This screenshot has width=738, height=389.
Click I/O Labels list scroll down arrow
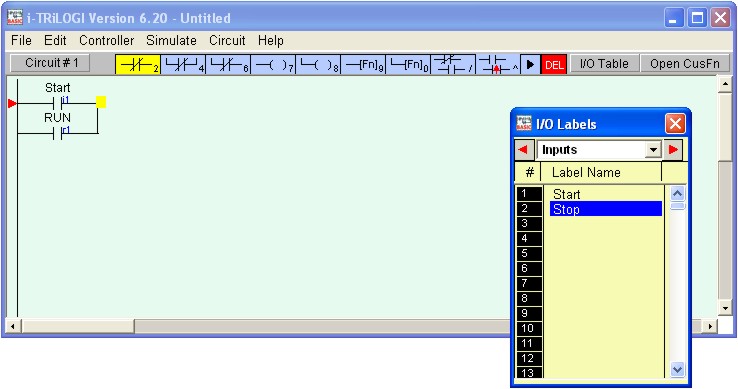pyautogui.click(x=677, y=370)
